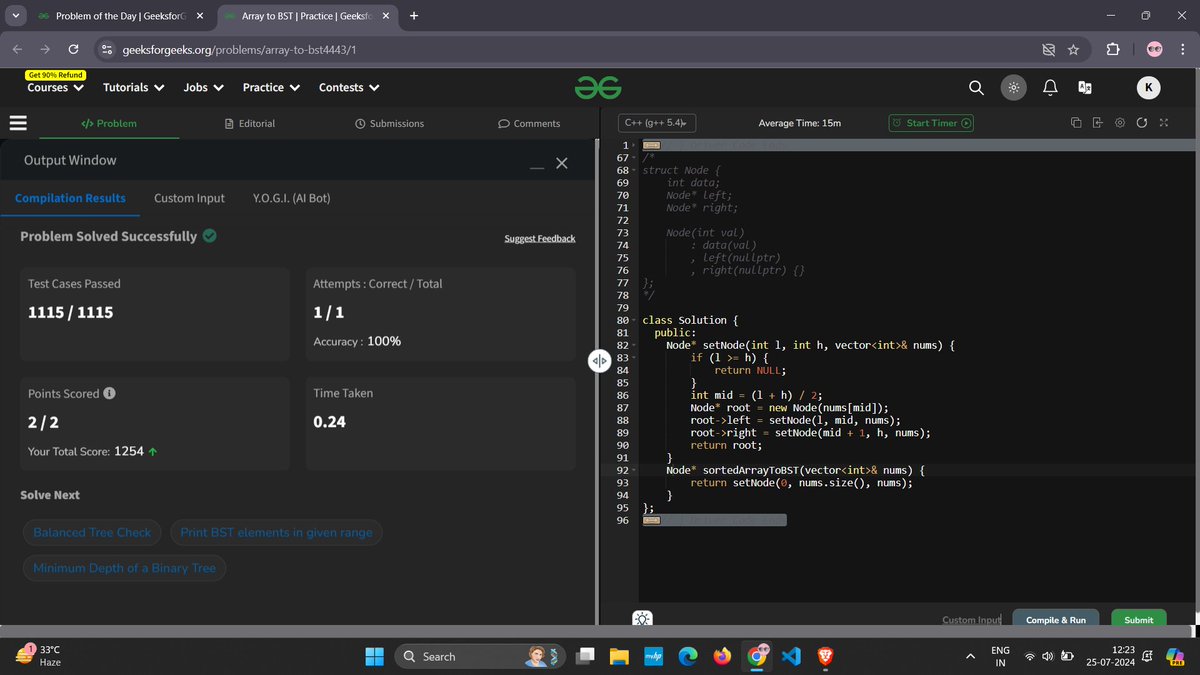Open Microsoft Edge from the taskbar
The image size is (1200, 675).
click(688, 656)
